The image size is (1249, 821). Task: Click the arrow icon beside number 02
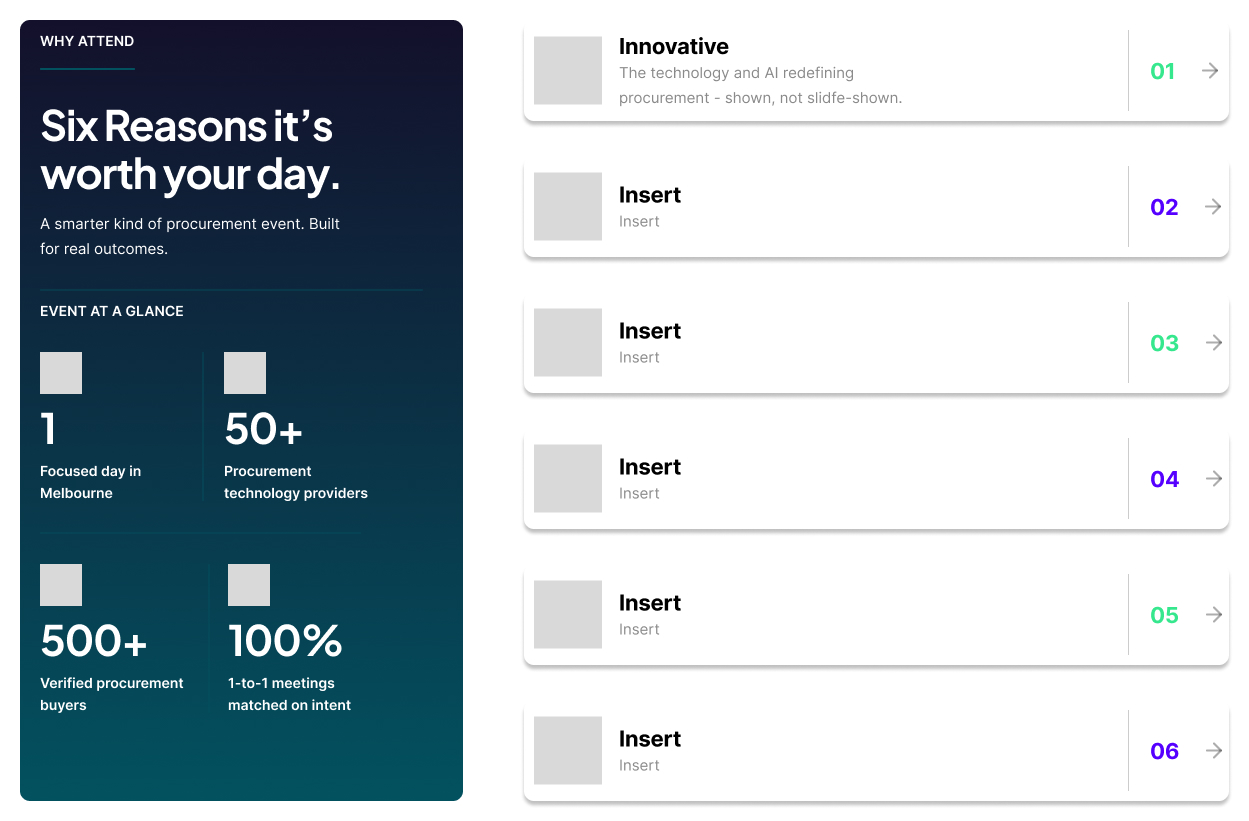[1213, 207]
